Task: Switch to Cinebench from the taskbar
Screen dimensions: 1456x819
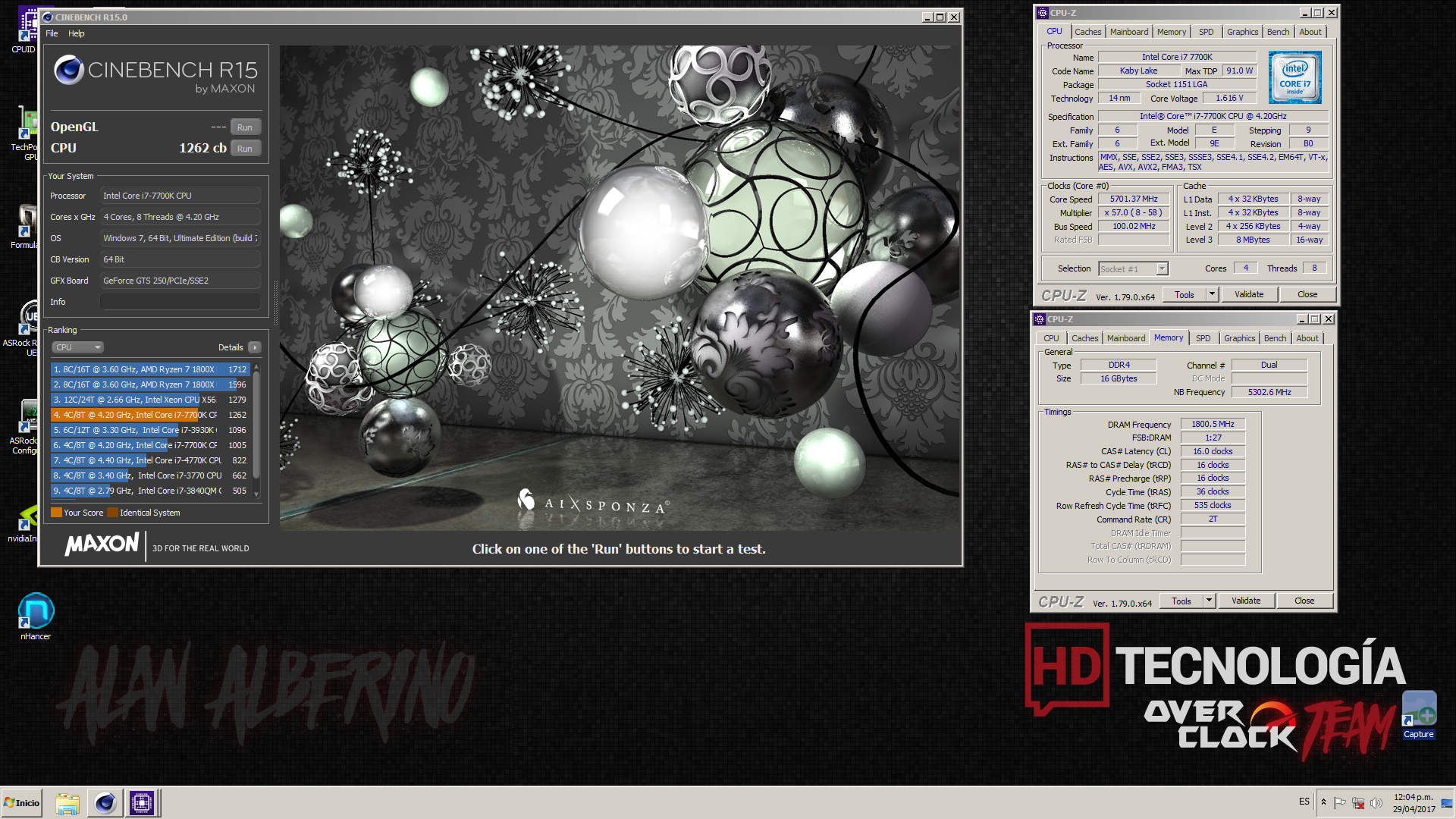Action: coord(105,803)
